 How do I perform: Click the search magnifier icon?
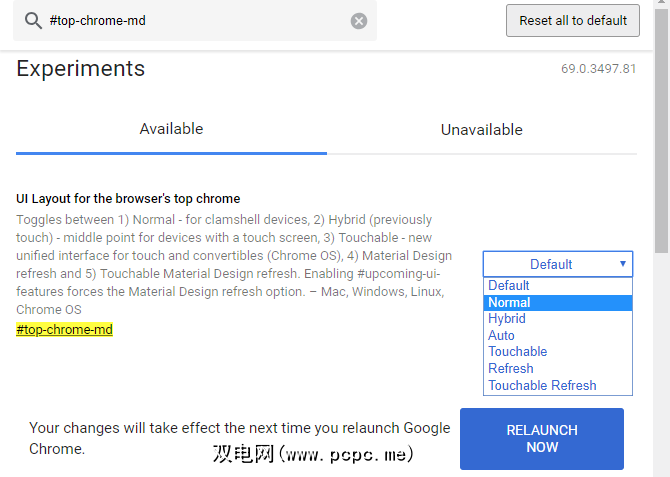click(x=33, y=21)
